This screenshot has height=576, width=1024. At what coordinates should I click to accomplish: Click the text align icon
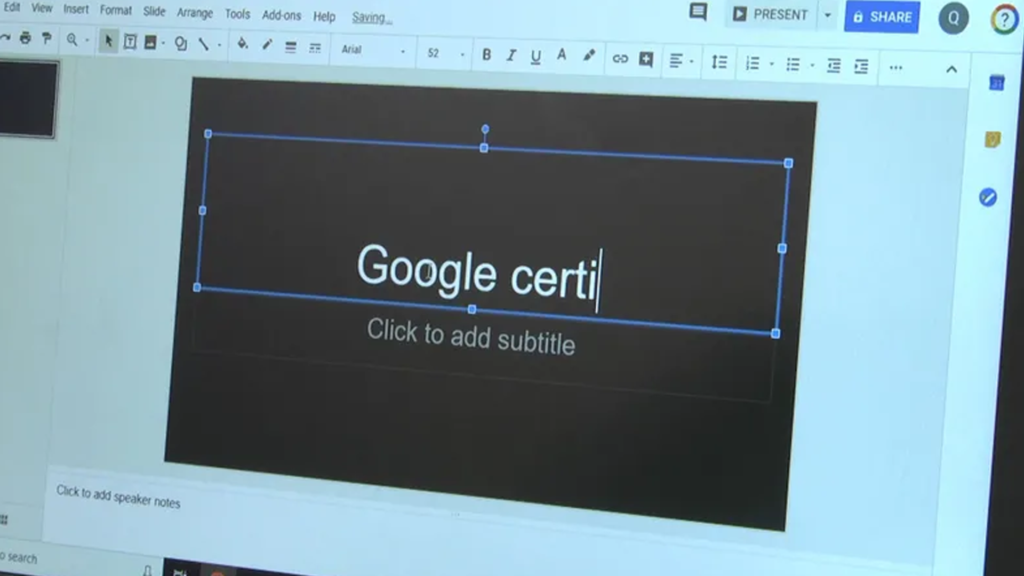(x=676, y=61)
